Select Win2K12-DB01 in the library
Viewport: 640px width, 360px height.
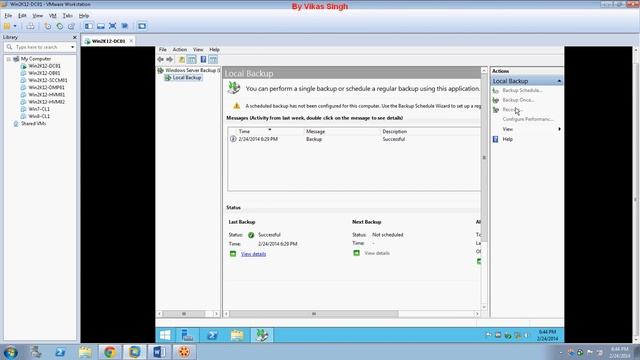(x=44, y=73)
